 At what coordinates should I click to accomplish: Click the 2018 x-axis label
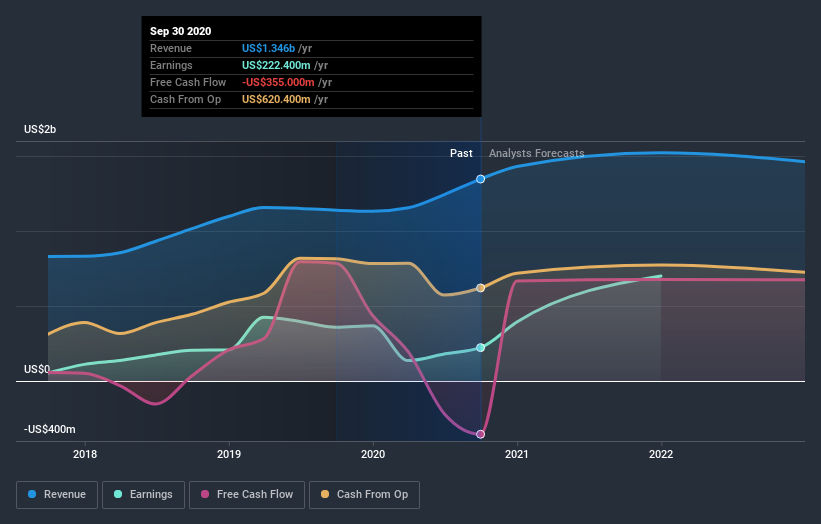[85, 454]
